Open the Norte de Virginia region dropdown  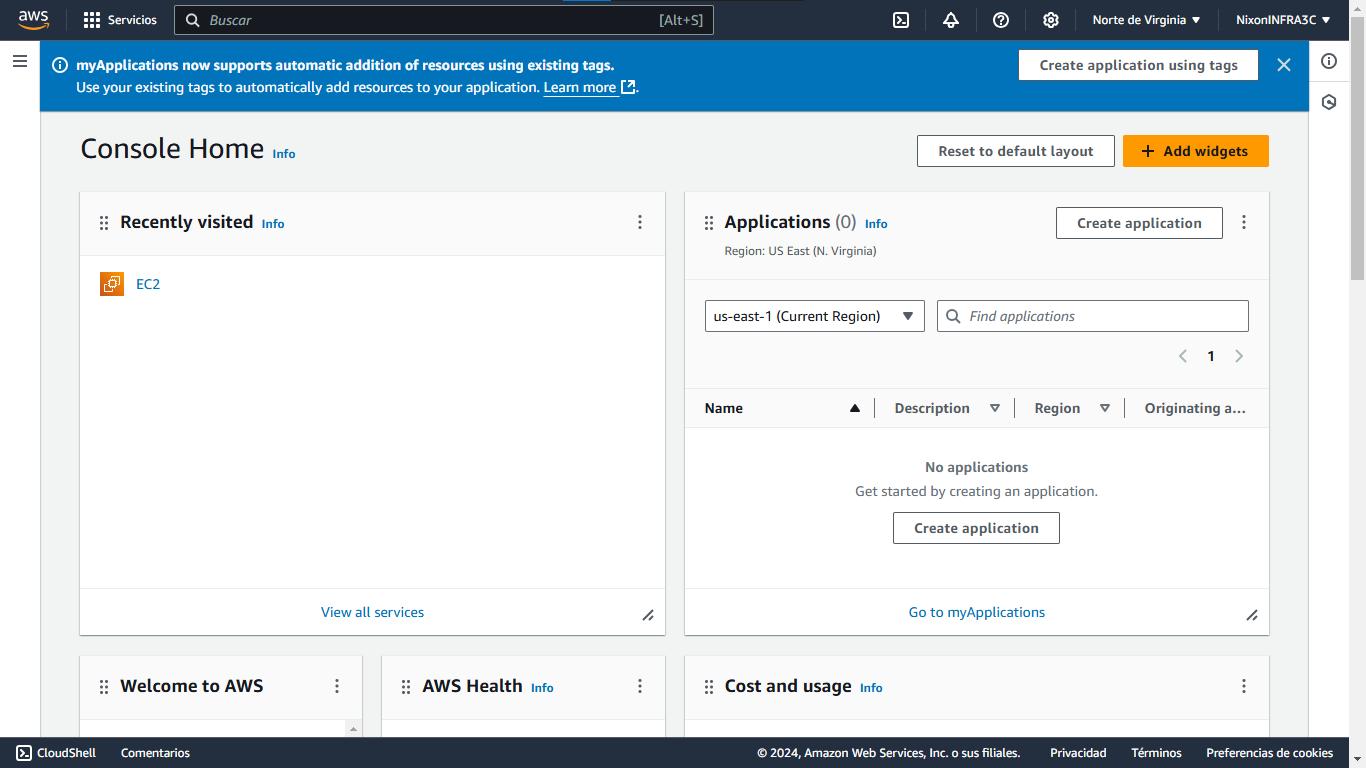tap(1146, 20)
